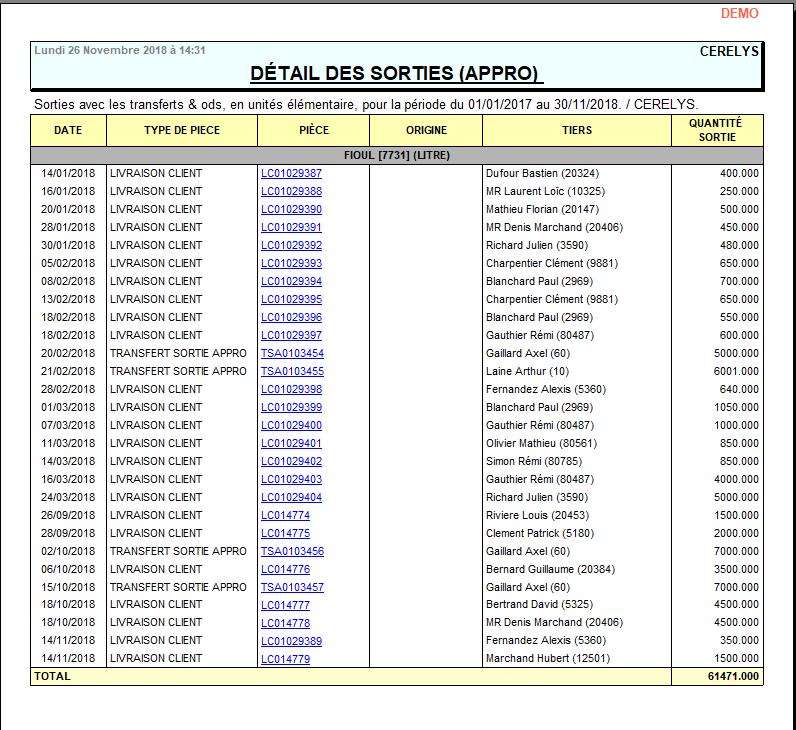Open piece link LC01029388
The image size is (796, 730).
(x=291, y=191)
